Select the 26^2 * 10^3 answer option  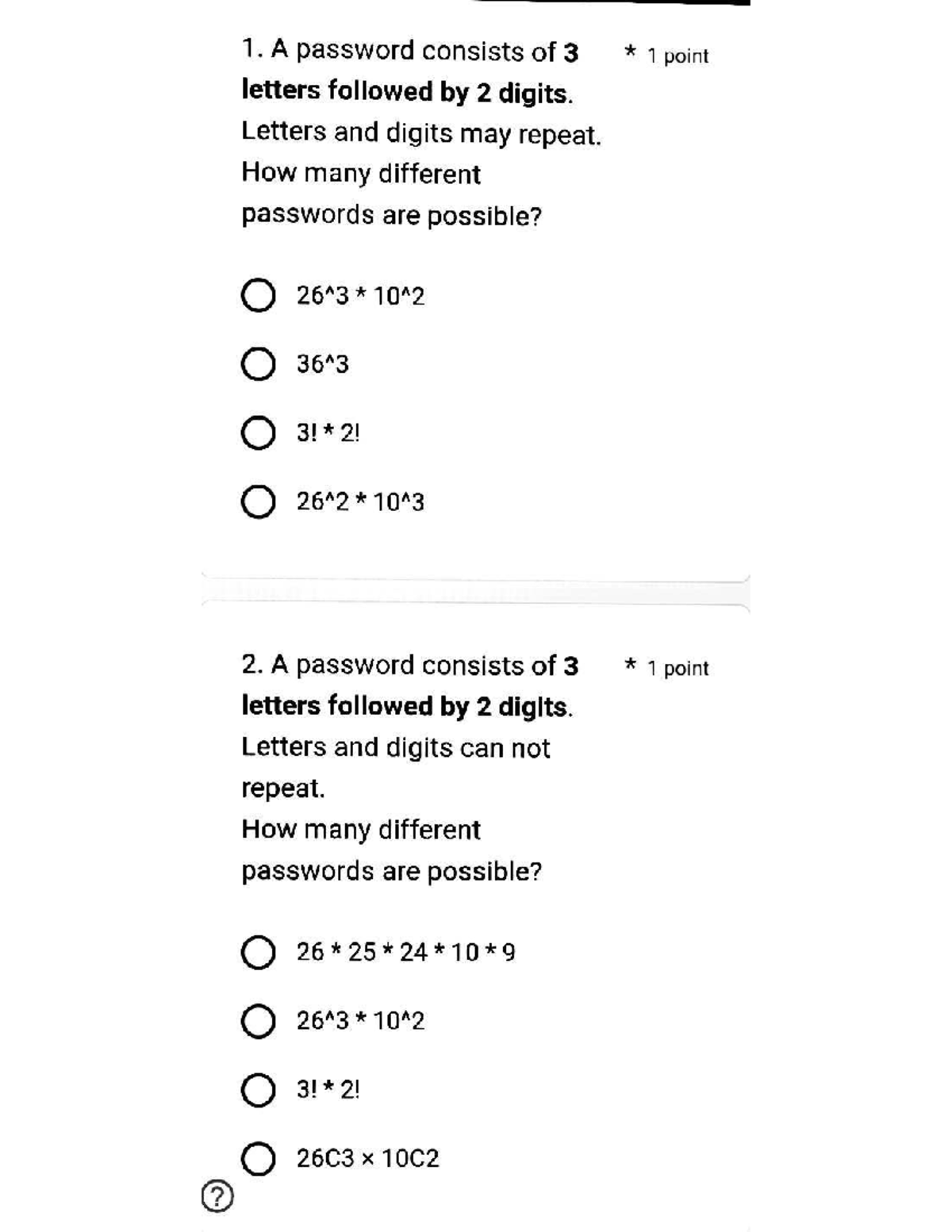click(x=258, y=502)
